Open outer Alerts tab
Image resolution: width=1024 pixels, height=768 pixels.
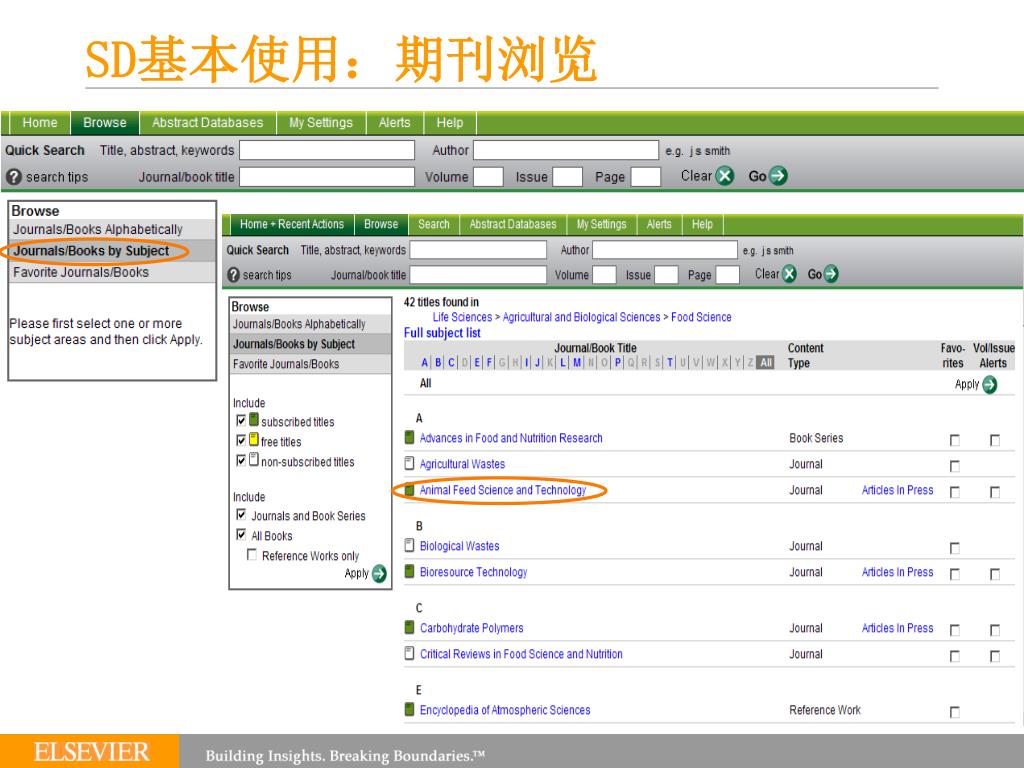pos(394,123)
